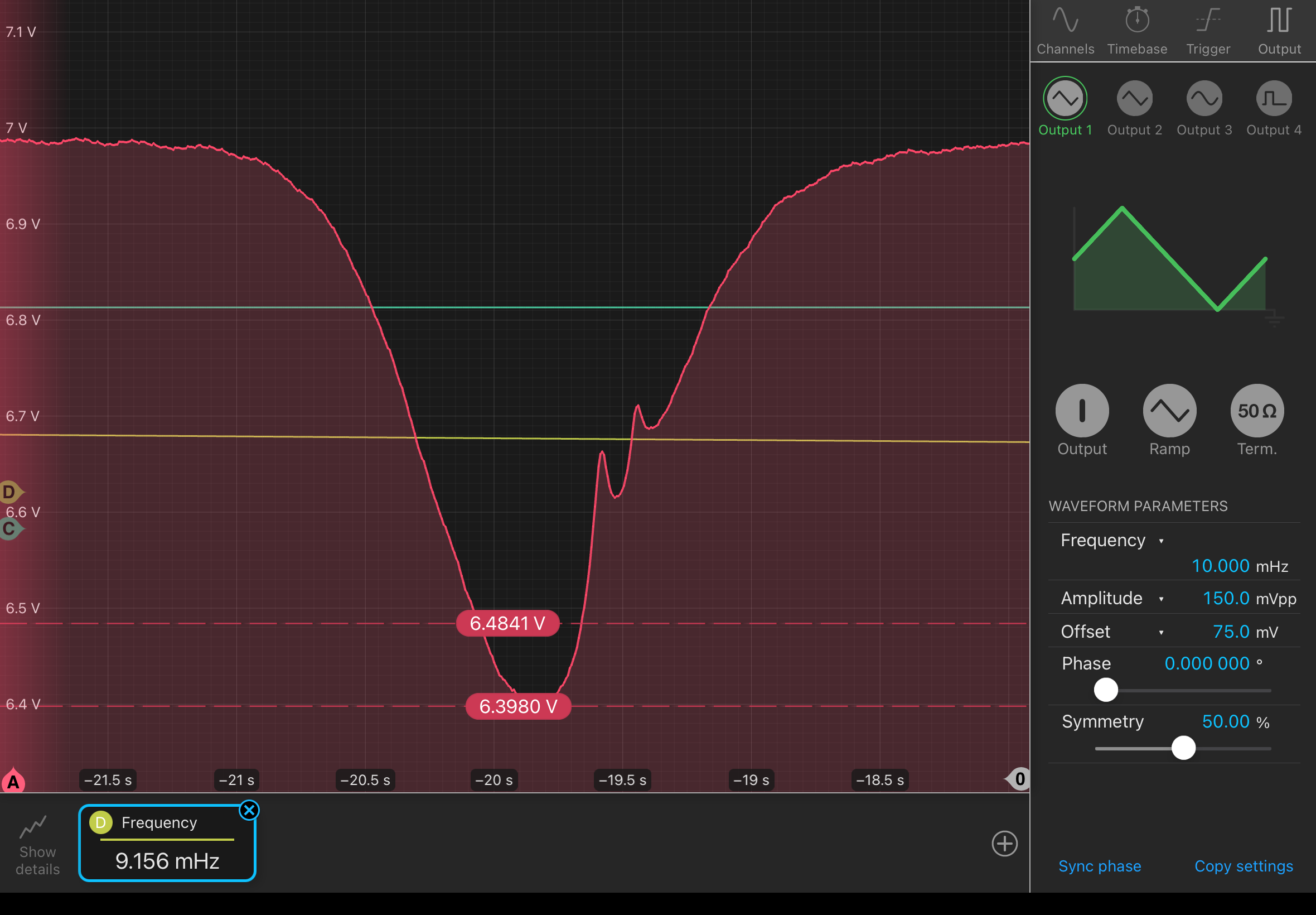Select the D Frequency measurement card
This screenshot has width=1316, height=915.
pos(167,843)
